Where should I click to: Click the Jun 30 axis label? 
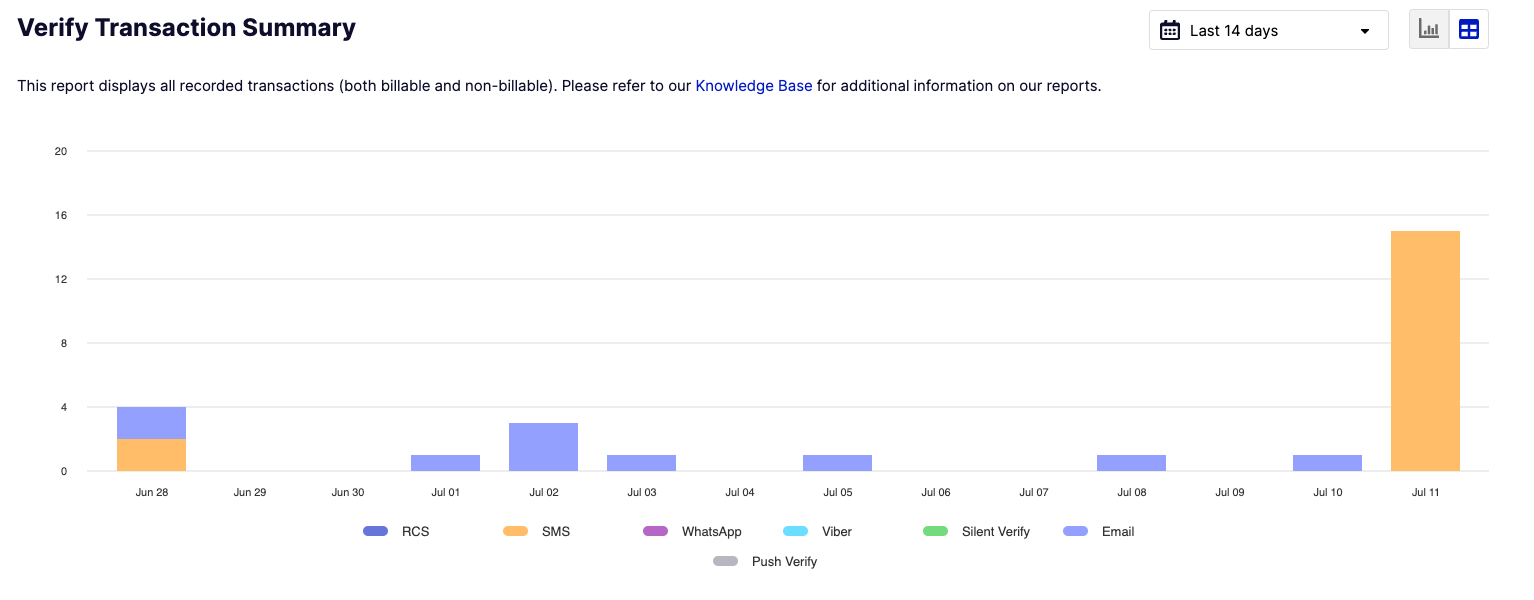tap(348, 492)
